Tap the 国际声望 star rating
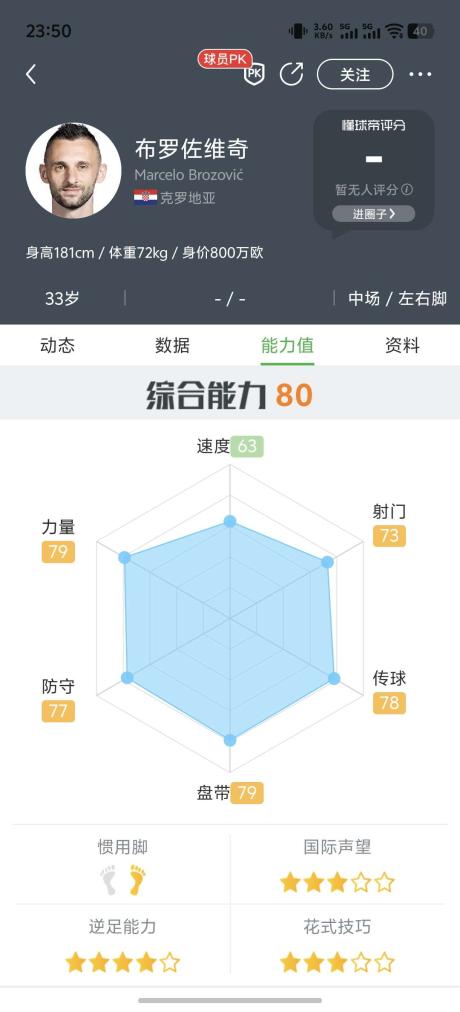The image size is (460, 1012). pyautogui.click(x=337, y=882)
